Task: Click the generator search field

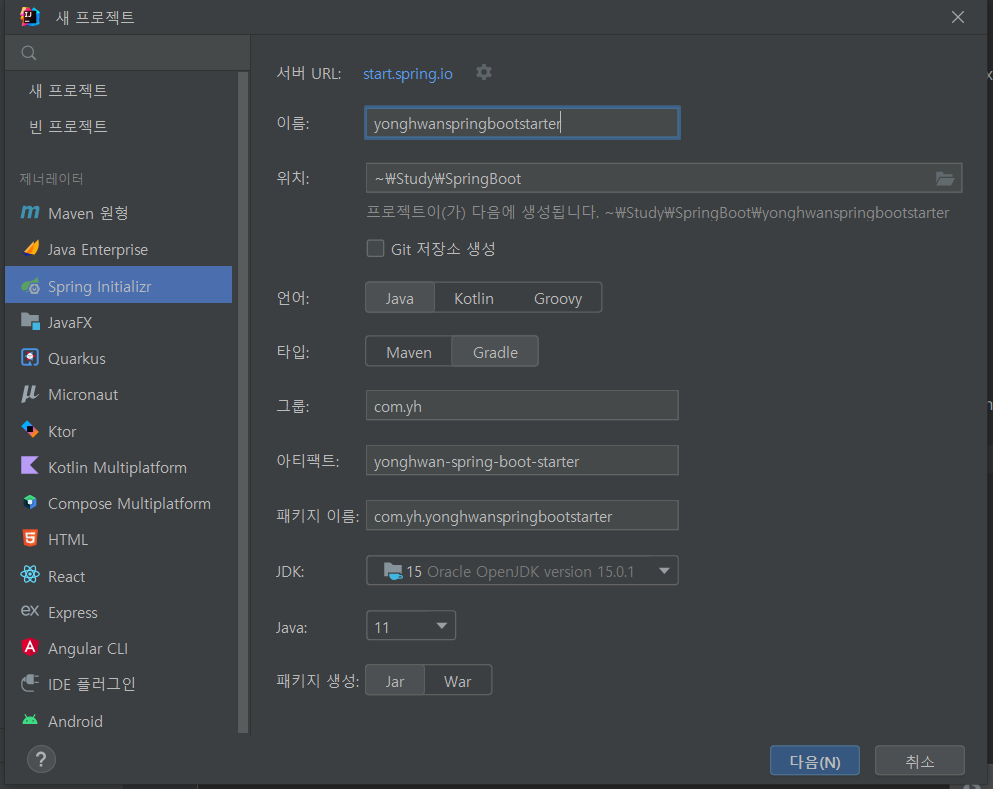Action: (127, 53)
